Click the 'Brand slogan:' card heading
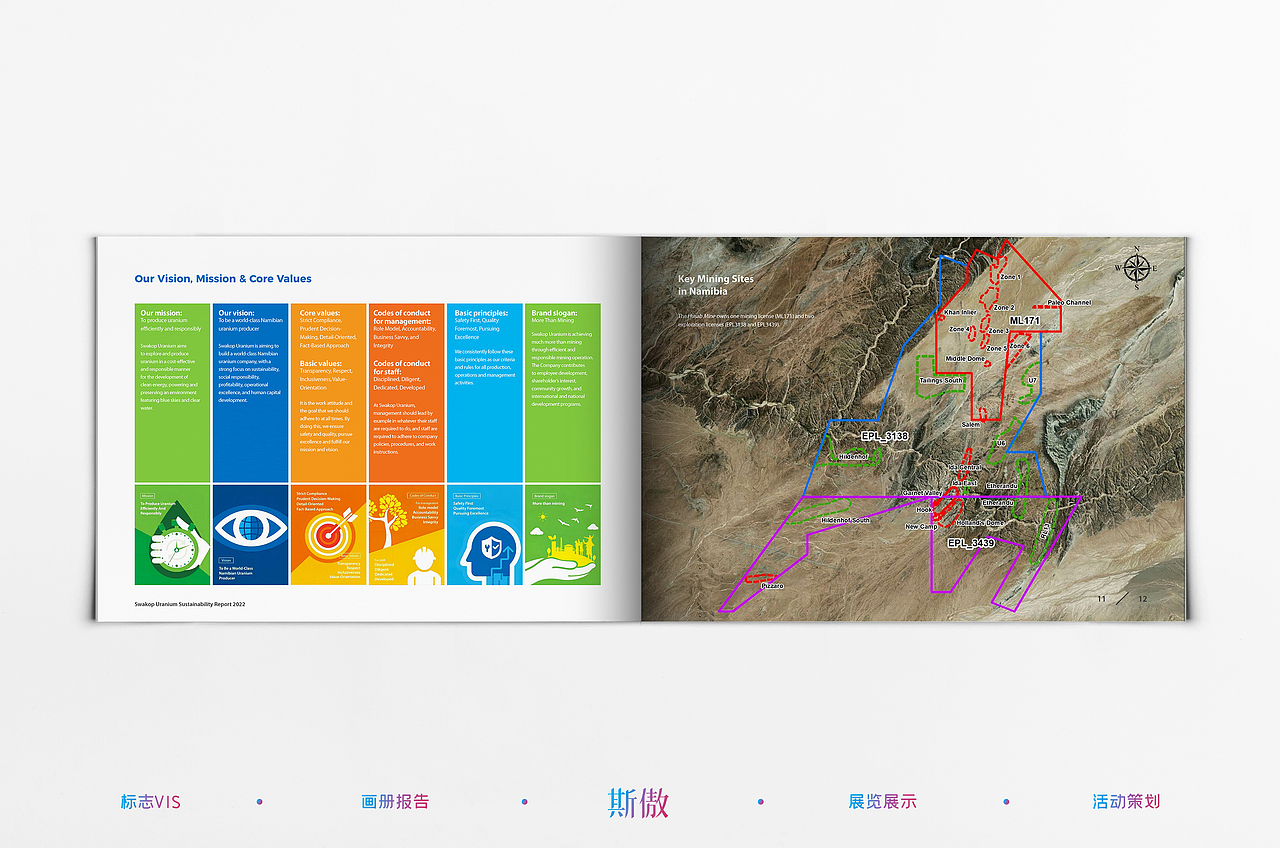 (554, 313)
